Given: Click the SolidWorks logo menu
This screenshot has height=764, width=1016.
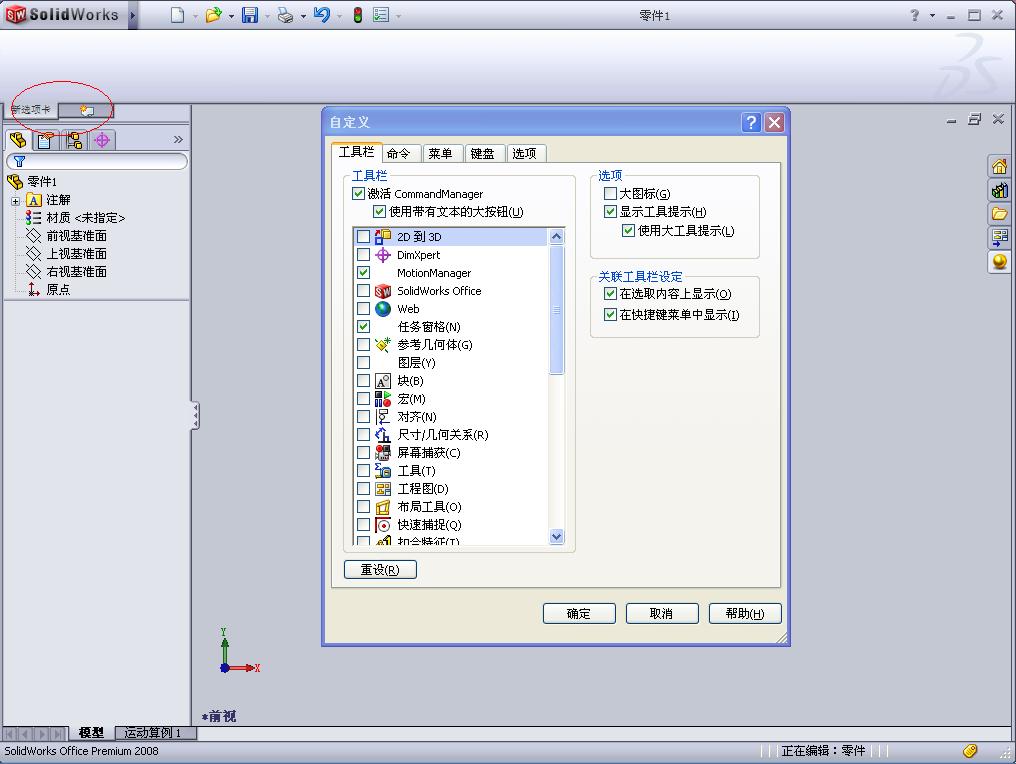Looking at the screenshot, I should point(62,14).
